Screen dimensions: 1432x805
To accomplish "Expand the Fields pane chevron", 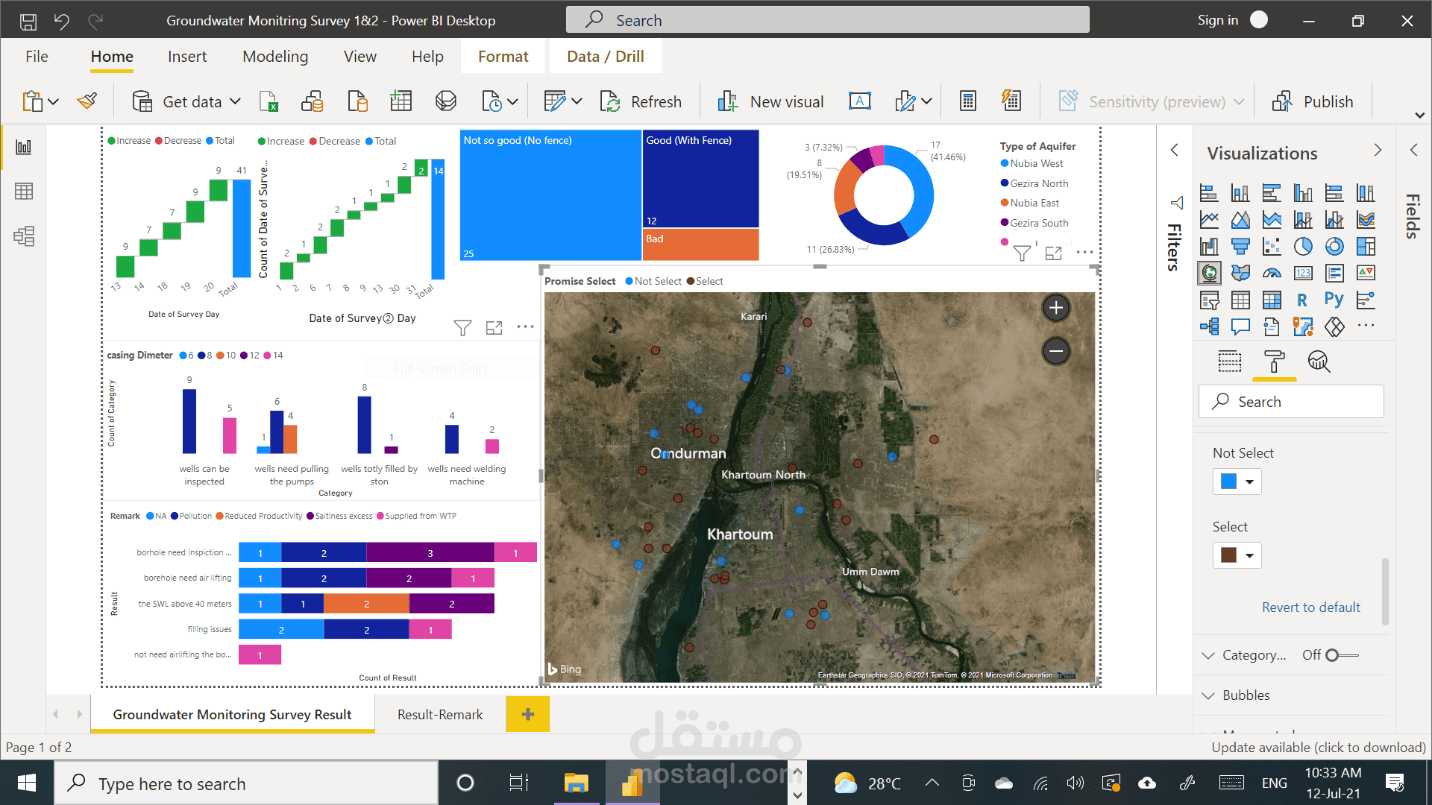I will (1414, 150).
